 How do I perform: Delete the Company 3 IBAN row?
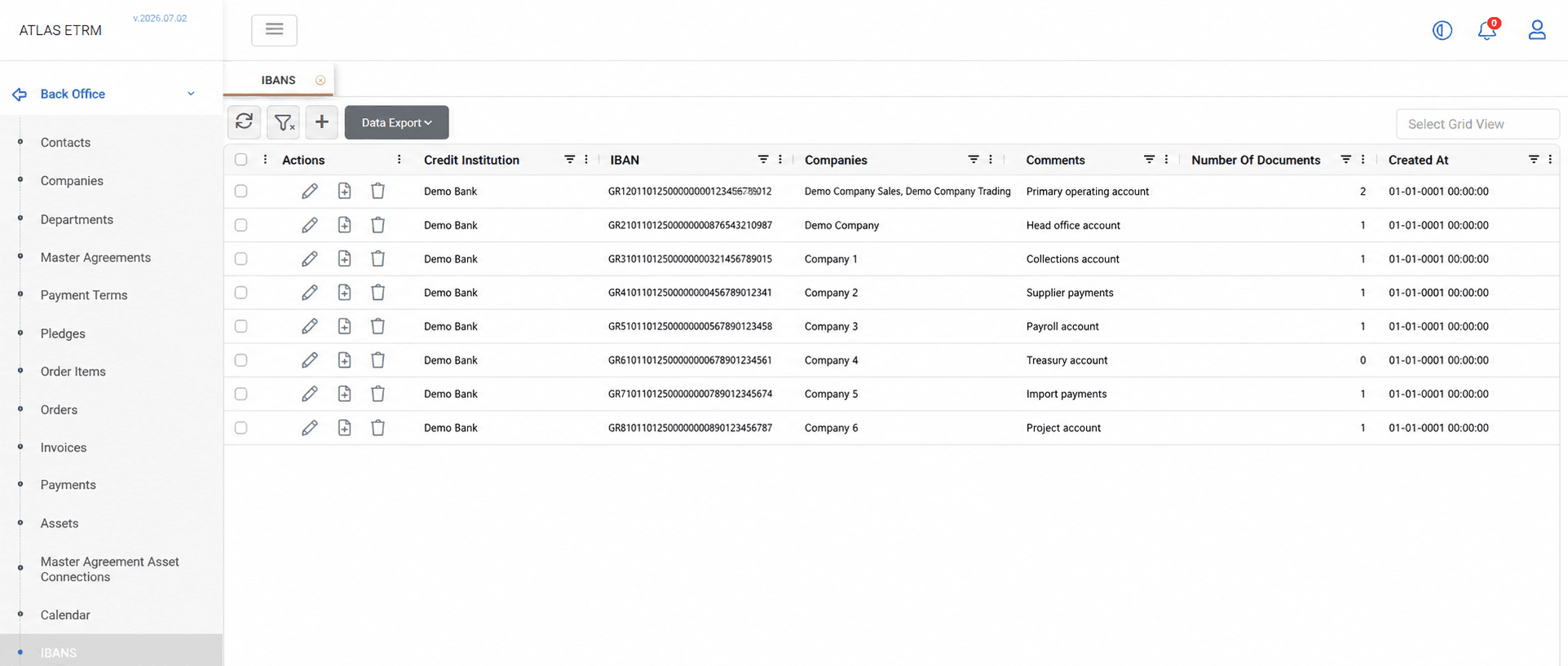378,326
